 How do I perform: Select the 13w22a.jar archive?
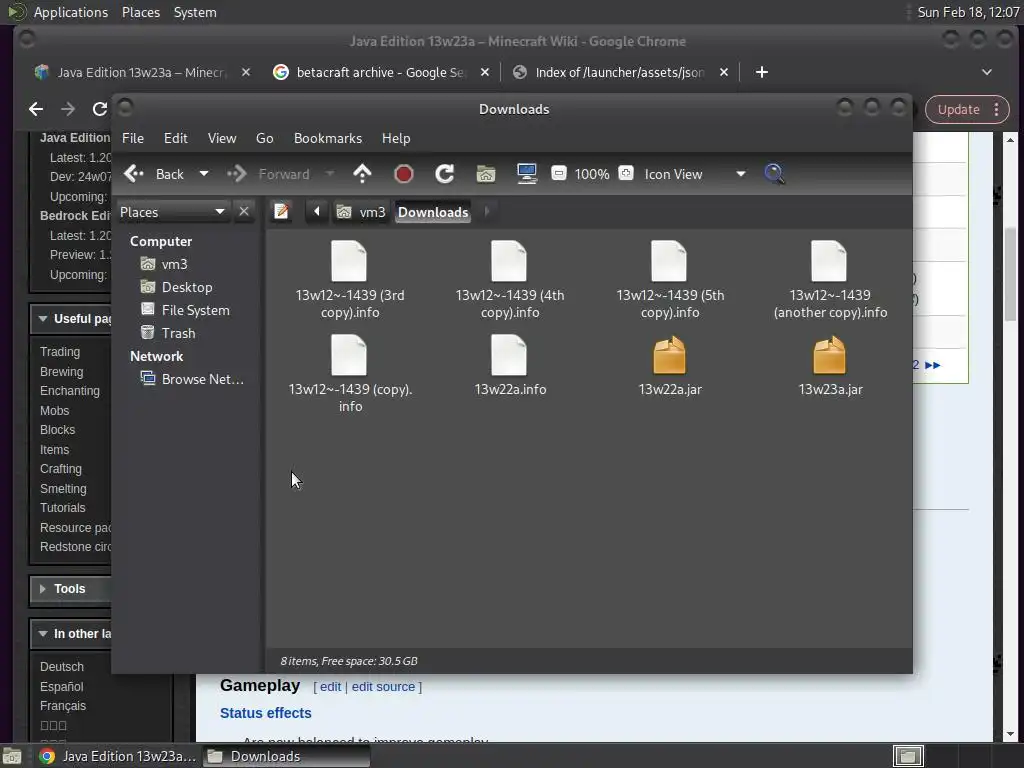coord(669,366)
